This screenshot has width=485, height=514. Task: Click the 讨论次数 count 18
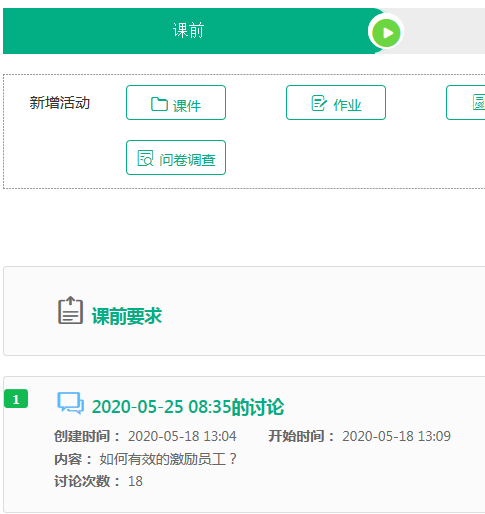click(135, 481)
